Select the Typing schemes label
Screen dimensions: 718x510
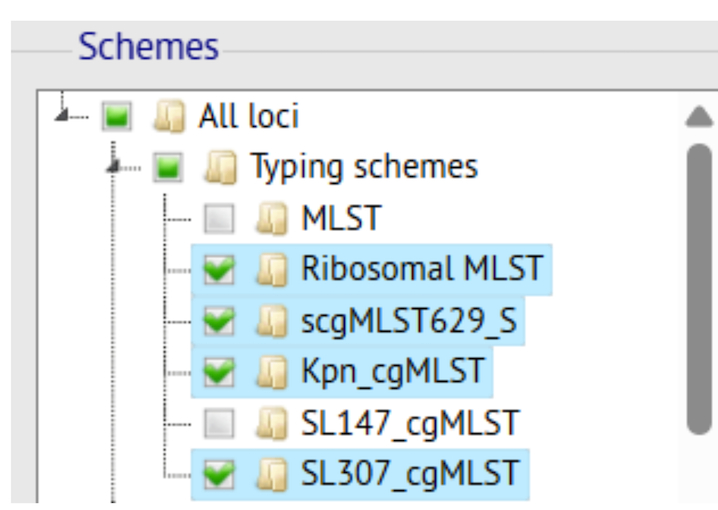click(363, 166)
